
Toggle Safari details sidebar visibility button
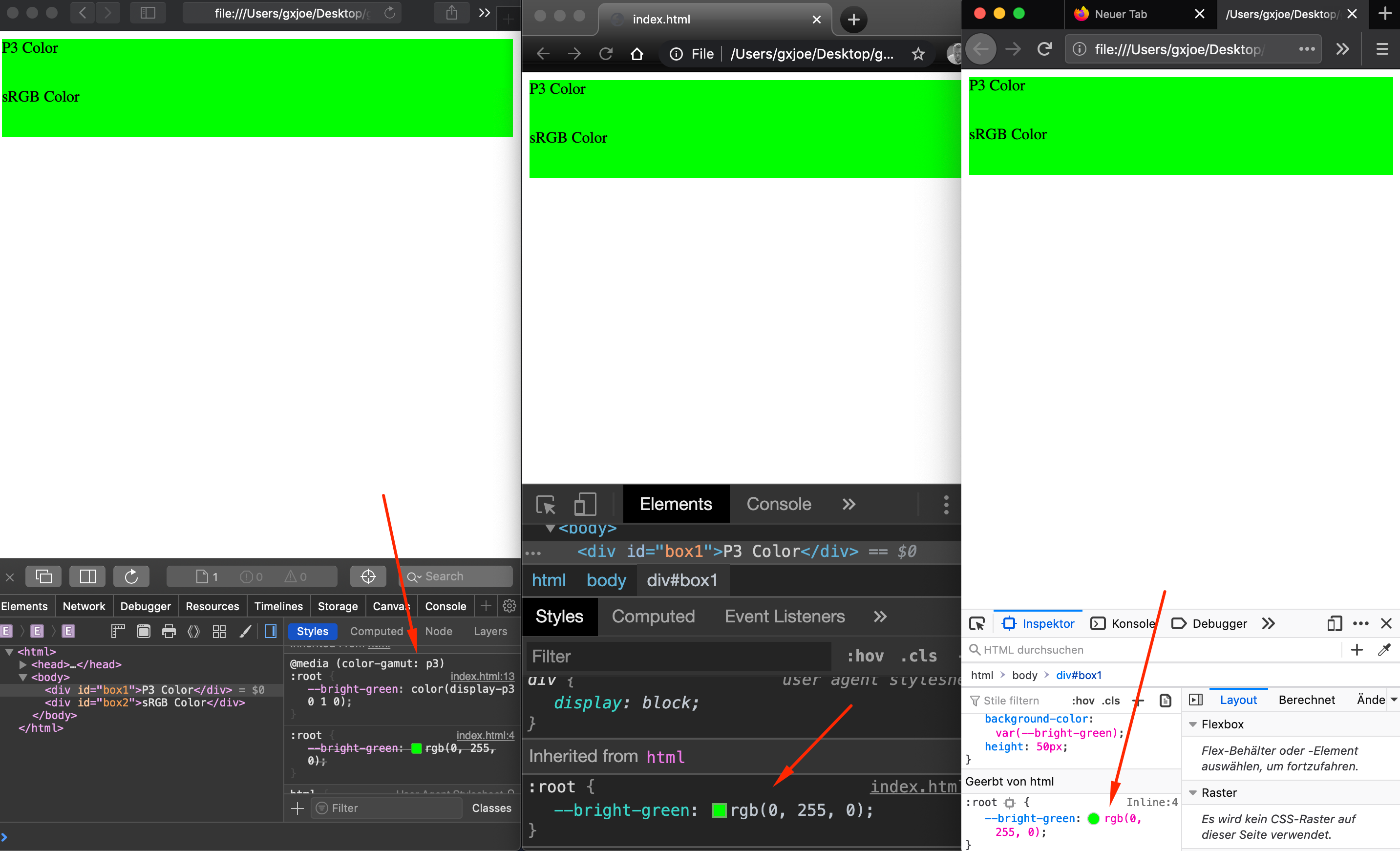pyautogui.click(x=271, y=631)
